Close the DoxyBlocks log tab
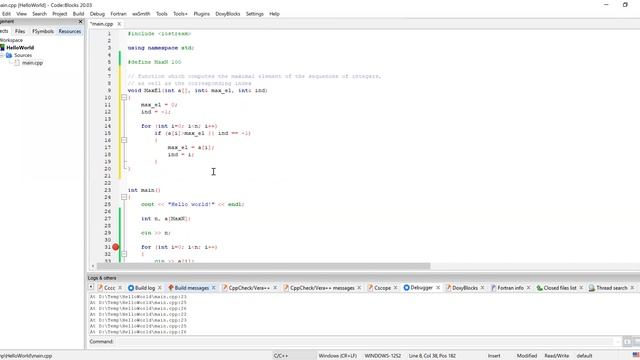Viewport: 640px width, 360px height. pos(482,288)
